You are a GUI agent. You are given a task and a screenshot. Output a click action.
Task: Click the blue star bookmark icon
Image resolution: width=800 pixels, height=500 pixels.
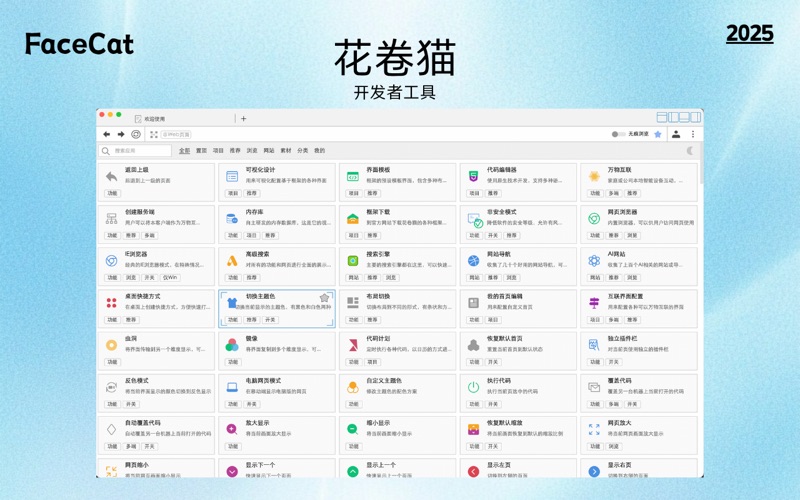coord(658,134)
